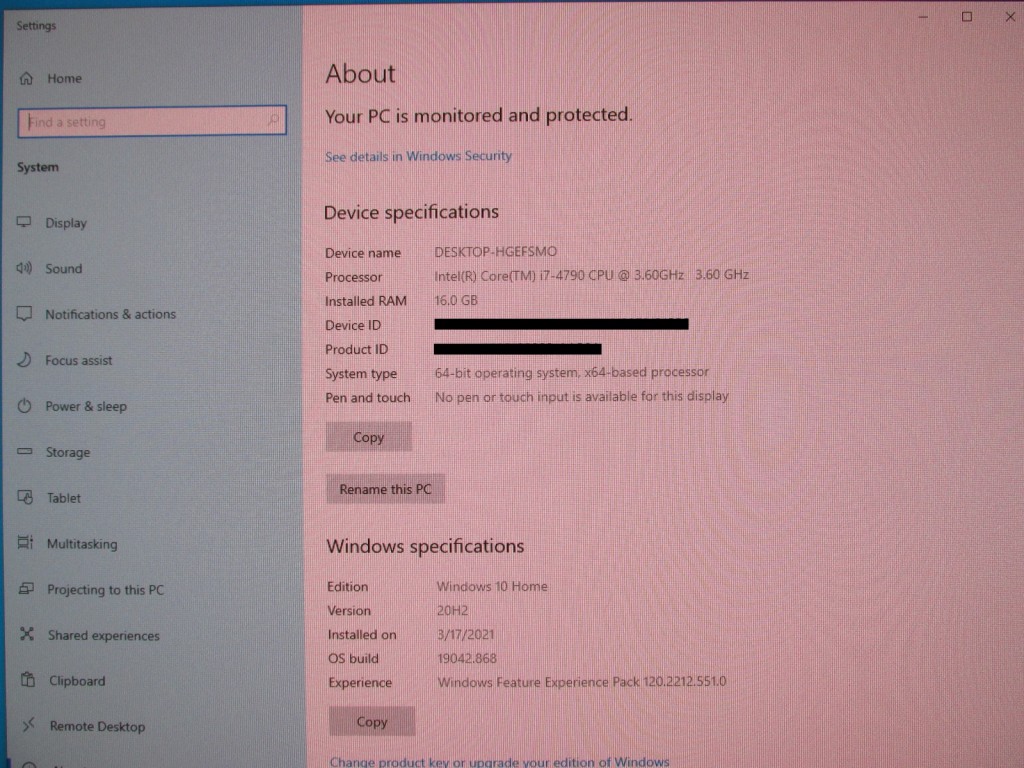1024x768 pixels.
Task: Click the Intel Core i7-4790 processor text
Action: click(592, 275)
